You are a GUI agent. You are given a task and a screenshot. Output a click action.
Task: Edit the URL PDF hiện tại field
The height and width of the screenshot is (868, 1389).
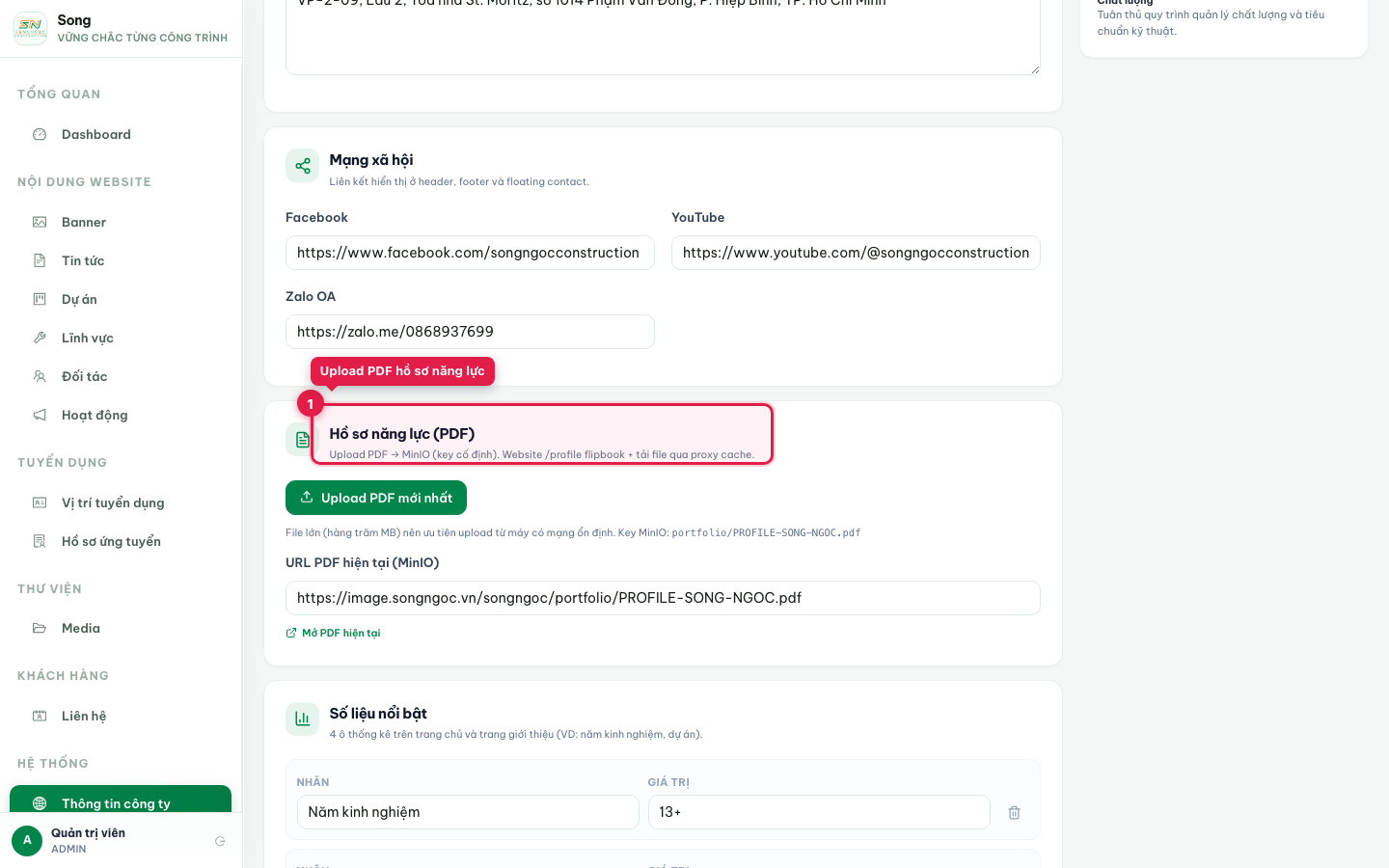[663, 598]
